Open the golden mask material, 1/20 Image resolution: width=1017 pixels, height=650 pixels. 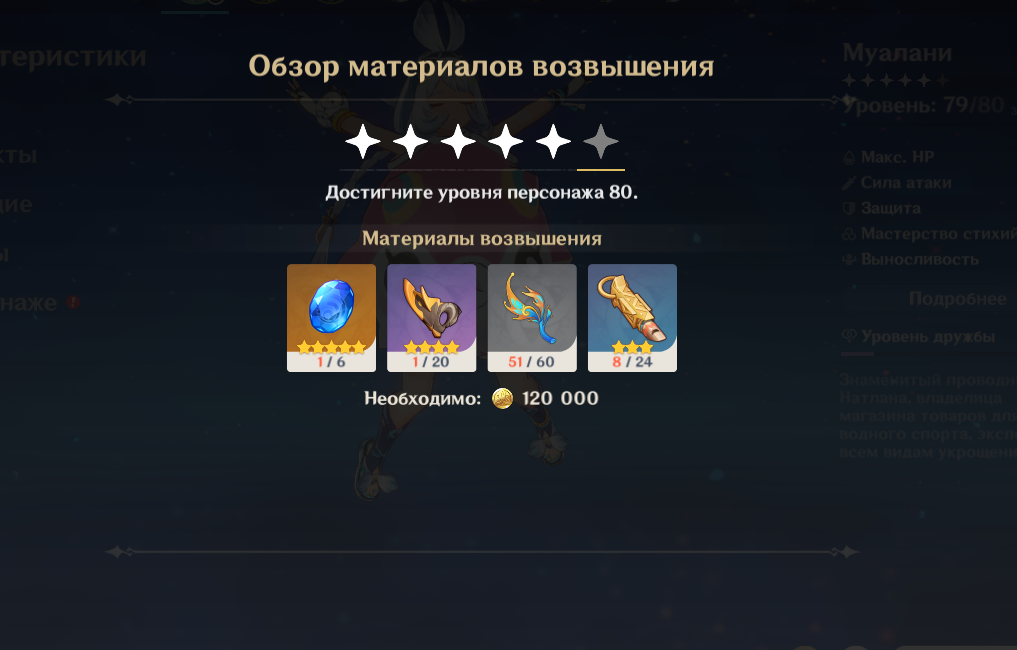click(431, 318)
